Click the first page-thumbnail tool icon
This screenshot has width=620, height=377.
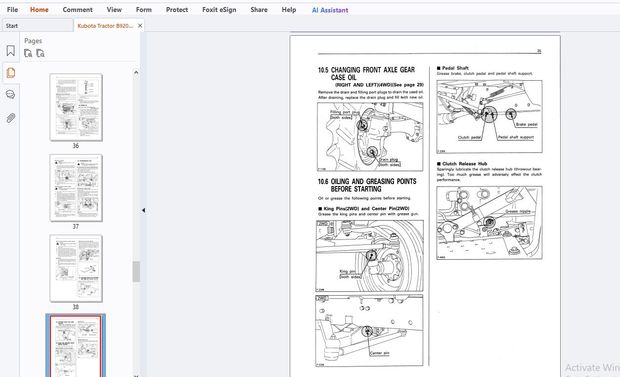click(x=28, y=53)
